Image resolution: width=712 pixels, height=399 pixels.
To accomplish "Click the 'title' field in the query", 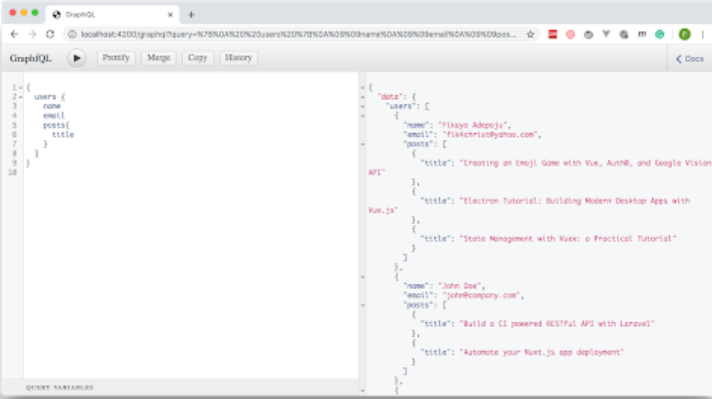I will coord(63,135).
